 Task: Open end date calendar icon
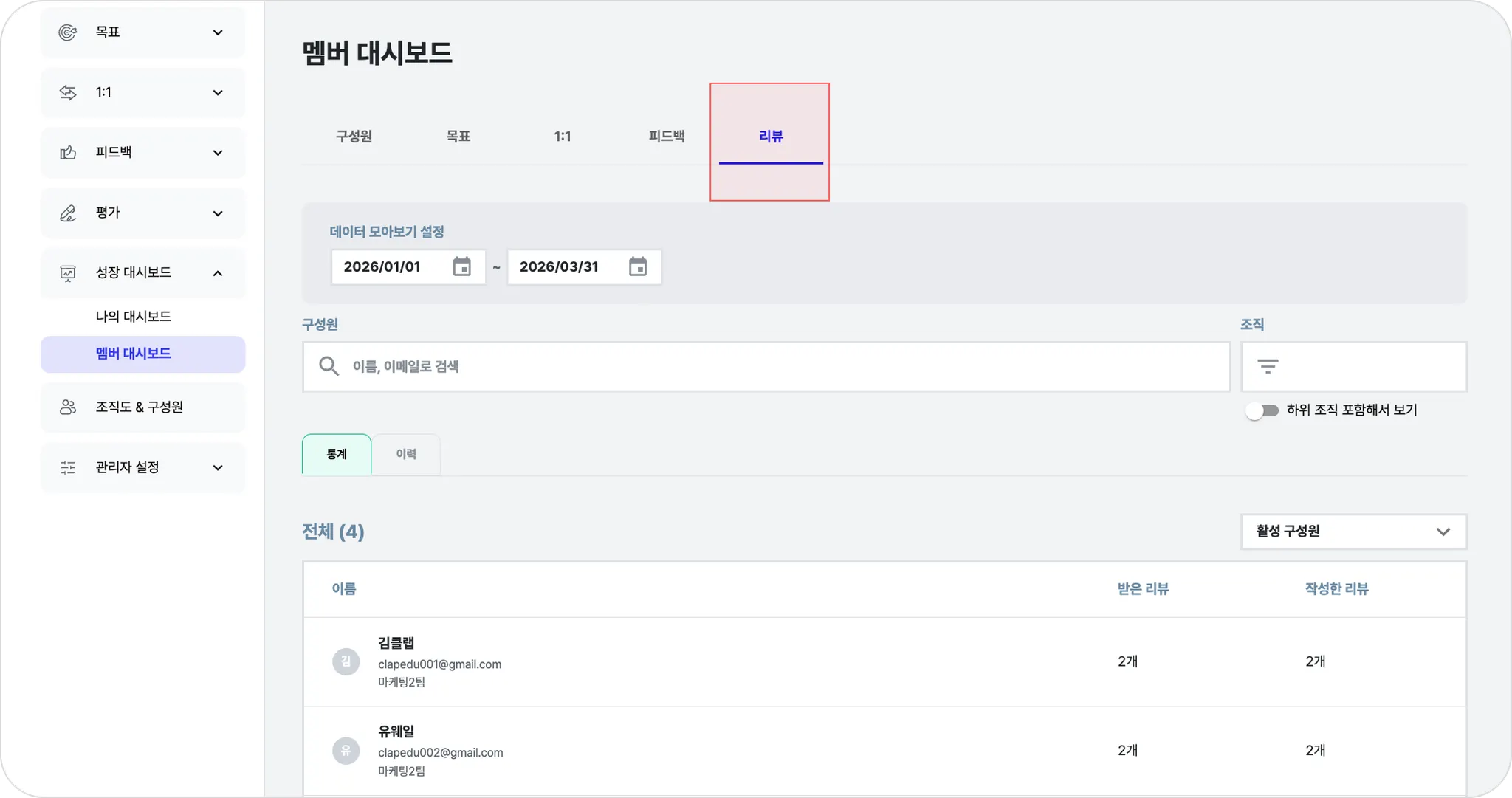(638, 266)
